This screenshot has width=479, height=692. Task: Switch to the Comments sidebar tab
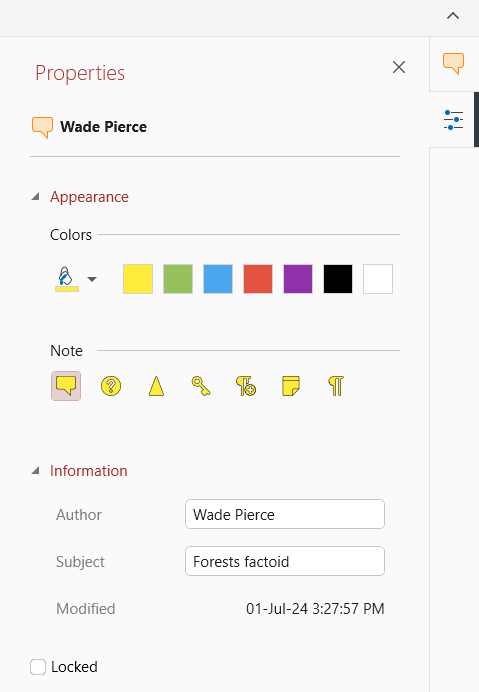click(453, 64)
